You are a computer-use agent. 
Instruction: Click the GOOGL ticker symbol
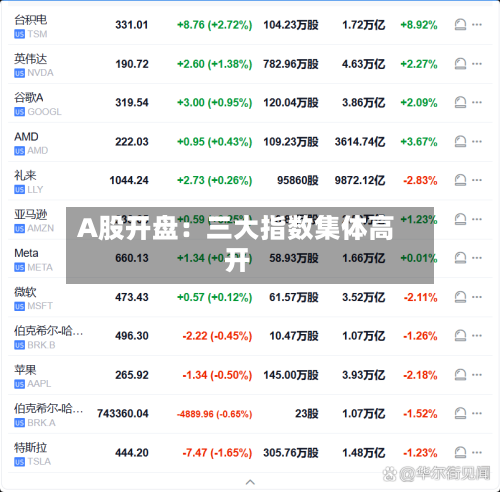(44, 112)
